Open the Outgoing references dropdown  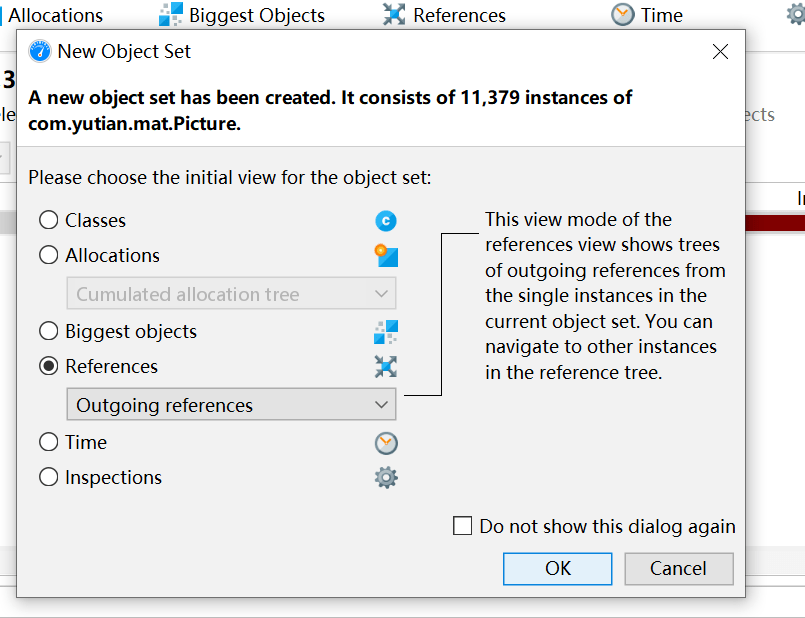[231, 405]
